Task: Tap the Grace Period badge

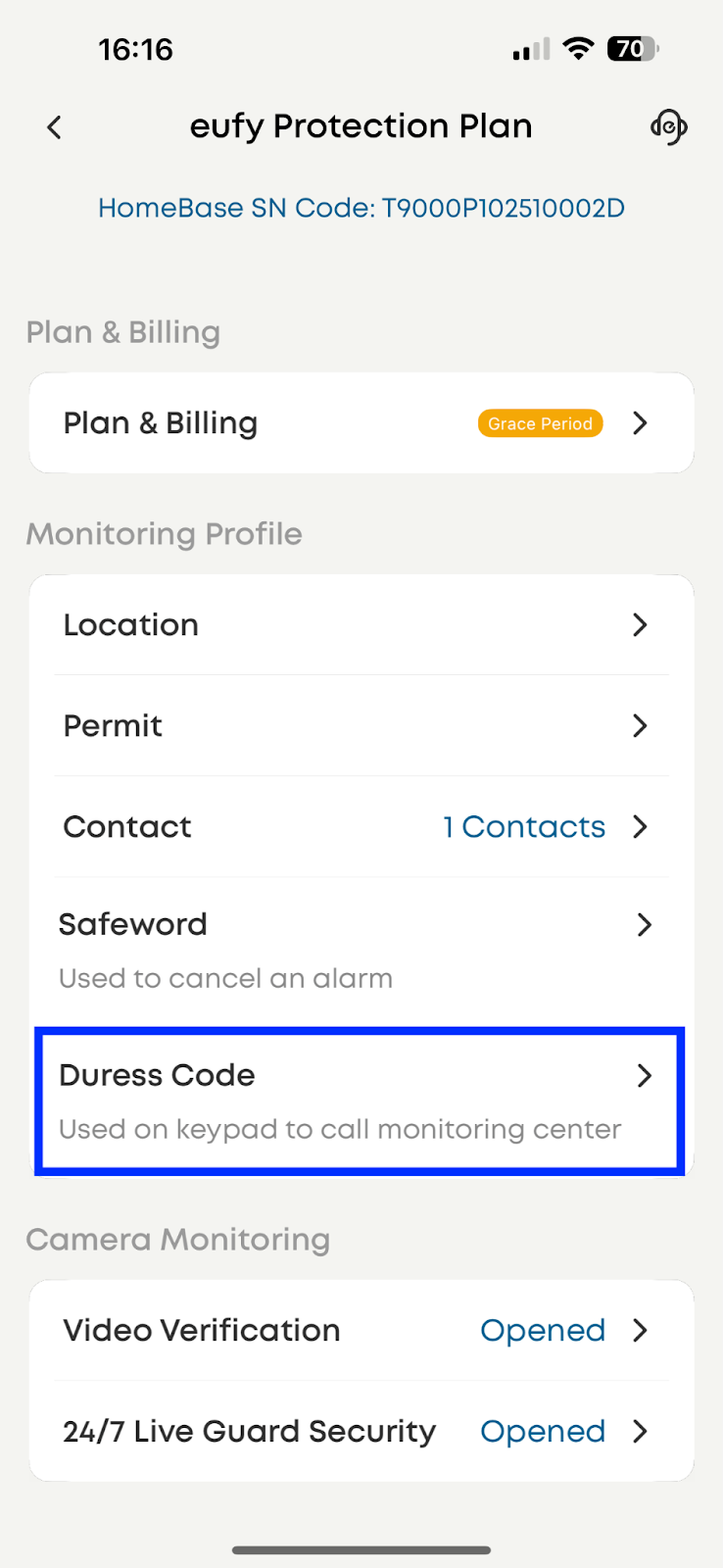Action: (x=540, y=423)
